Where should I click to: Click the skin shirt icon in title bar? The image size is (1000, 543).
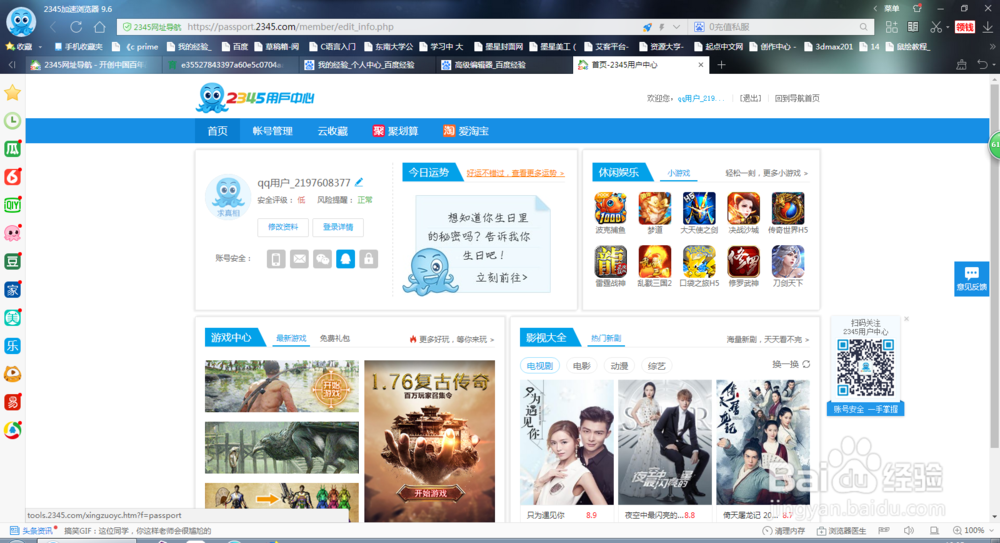click(917, 8)
